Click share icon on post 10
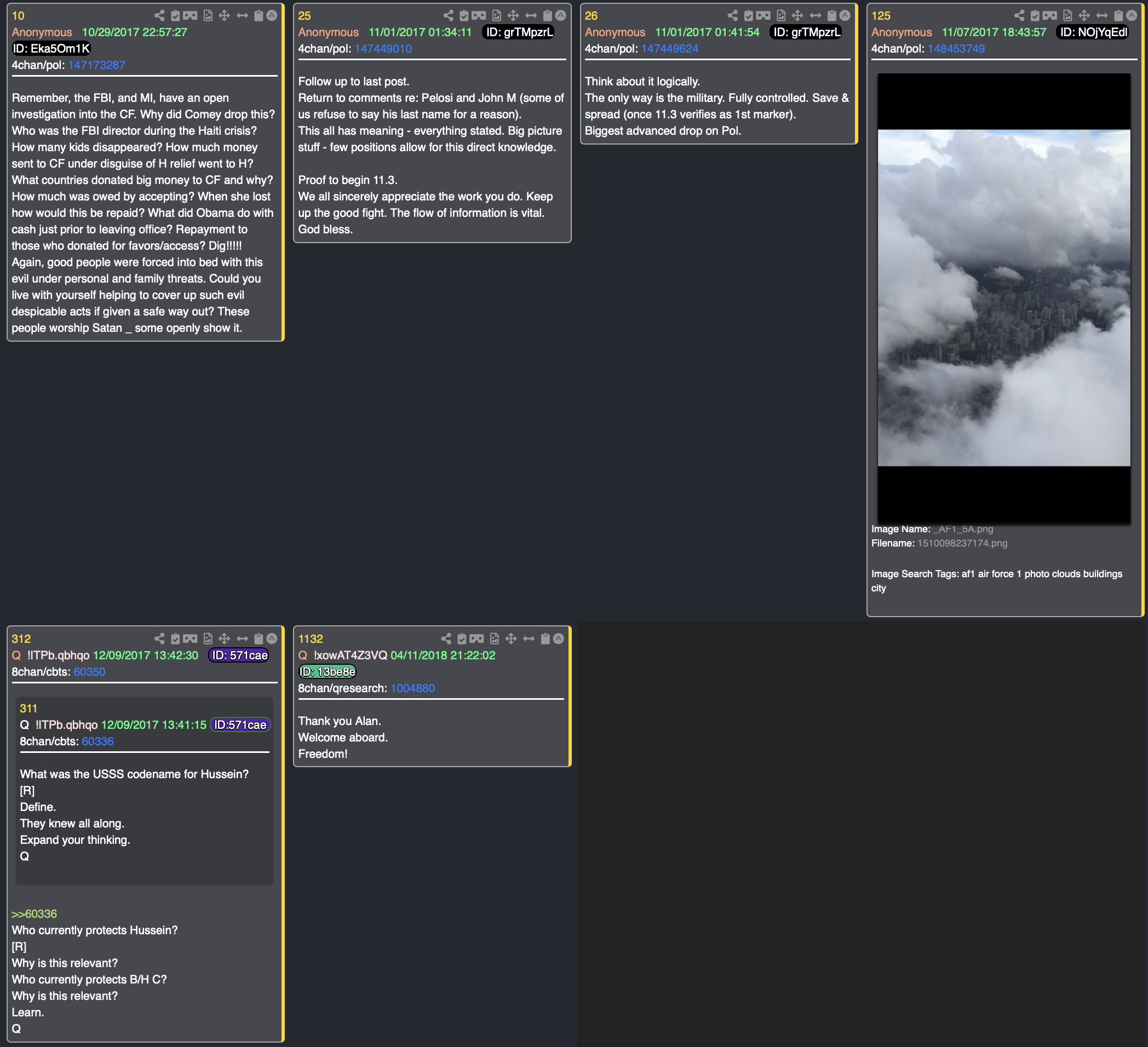1148x1047 pixels. (x=159, y=16)
